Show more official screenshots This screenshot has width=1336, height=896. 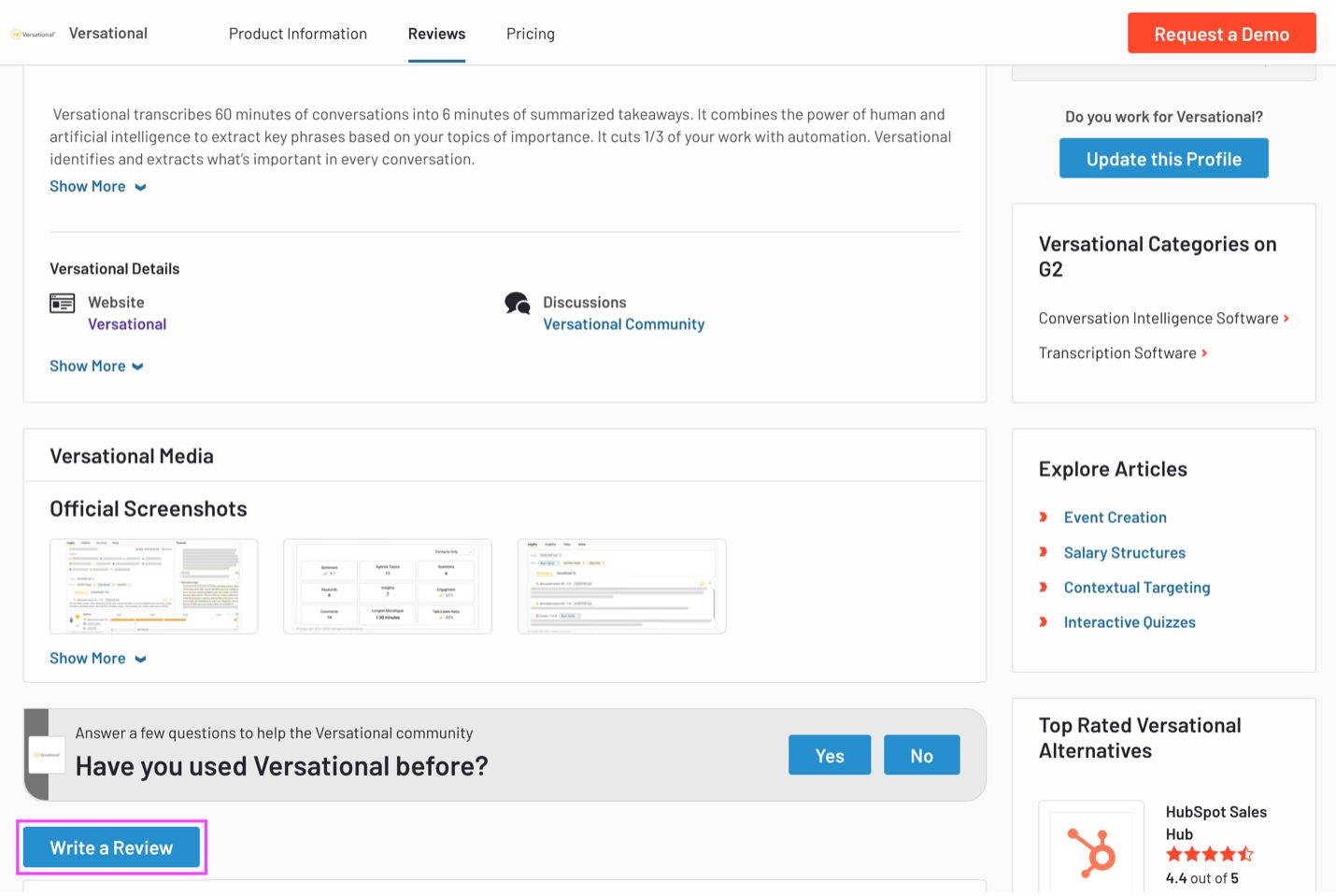coord(98,659)
